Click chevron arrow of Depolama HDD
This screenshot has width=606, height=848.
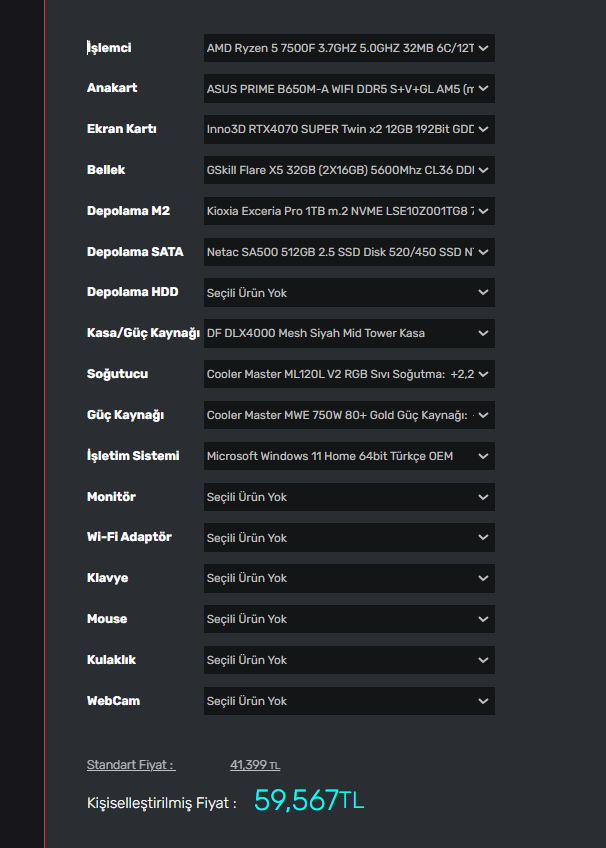click(484, 293)
